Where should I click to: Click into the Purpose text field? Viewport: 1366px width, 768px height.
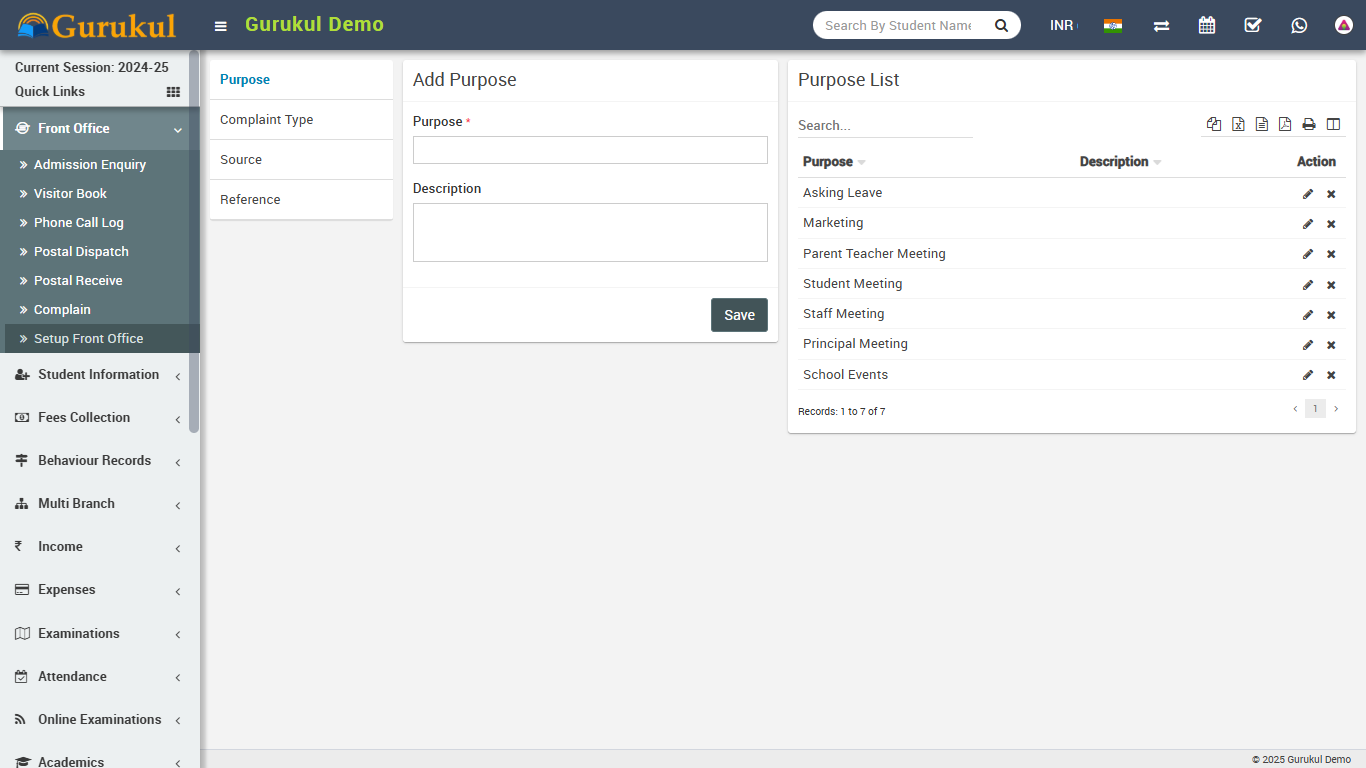pyautogui.click(x=590, y=150)
